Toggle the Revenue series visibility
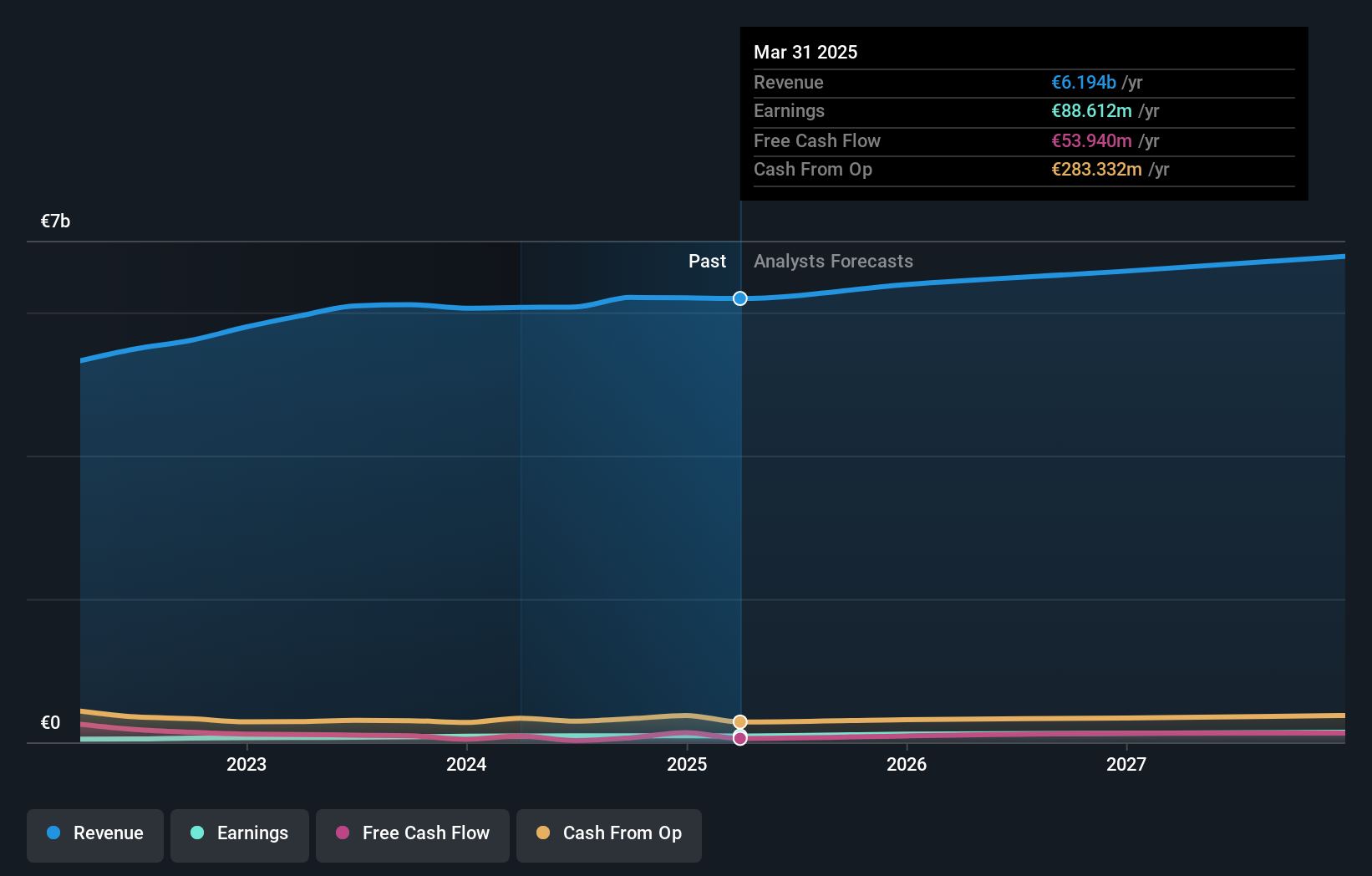Screen dimensions: 1372x876 point(94,833)
